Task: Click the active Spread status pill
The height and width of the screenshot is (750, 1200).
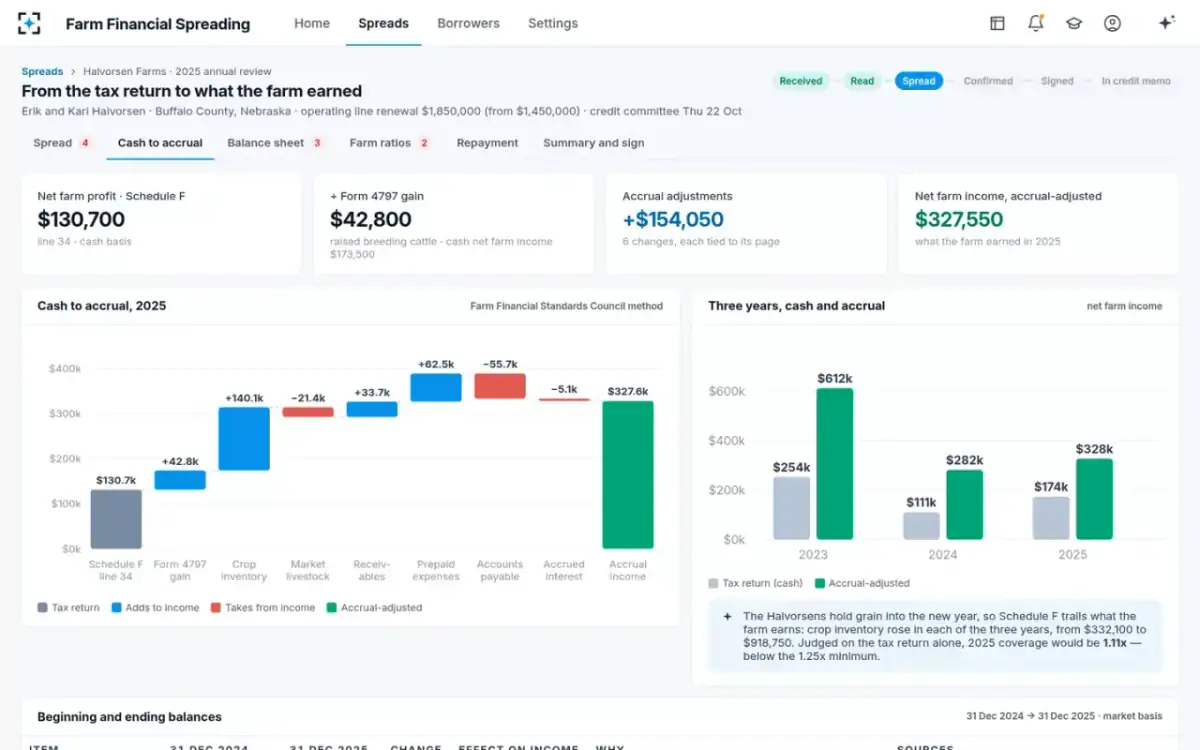Action: (x=919, y=81)
